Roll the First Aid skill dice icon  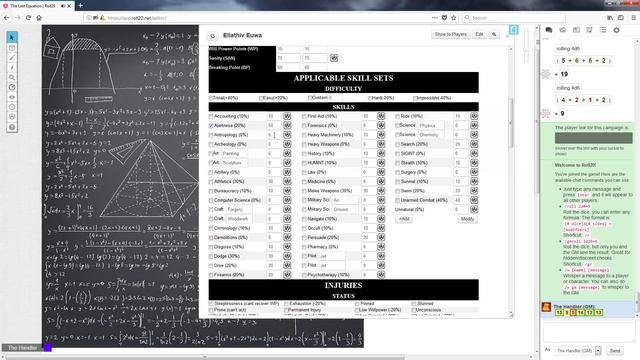click(x=381, y=116)
